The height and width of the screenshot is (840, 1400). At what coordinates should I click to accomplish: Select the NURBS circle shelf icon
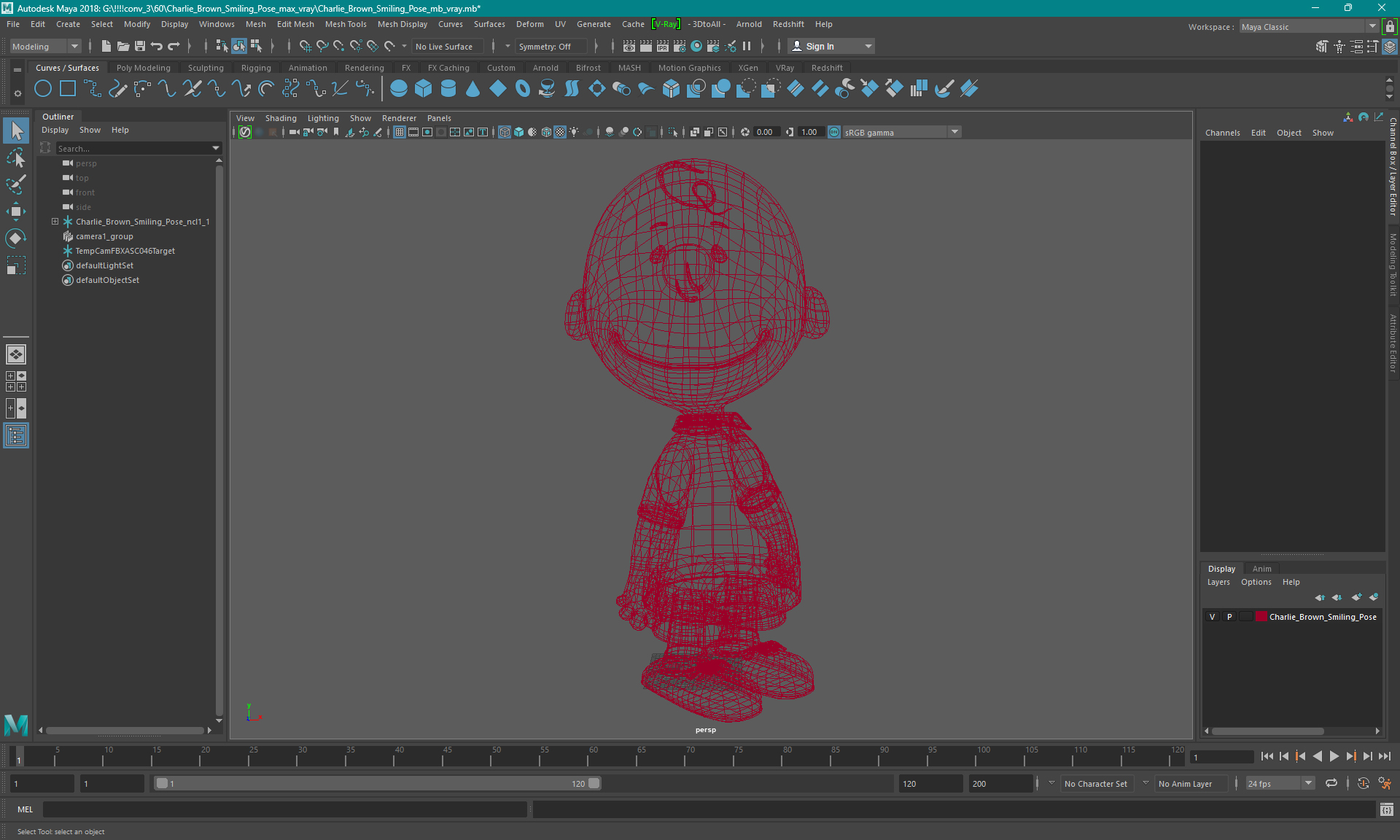click(x=43, y=89)
